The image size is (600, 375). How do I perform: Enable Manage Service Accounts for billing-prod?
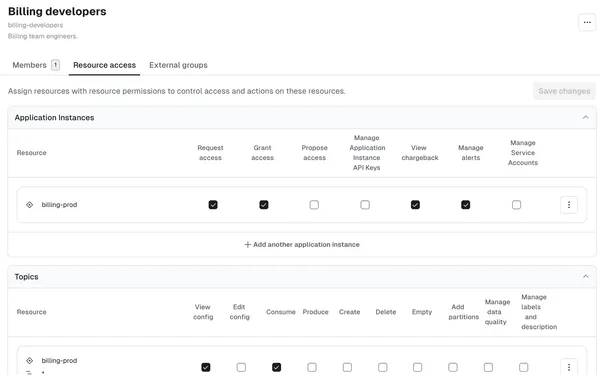click(x=517, y=205)
